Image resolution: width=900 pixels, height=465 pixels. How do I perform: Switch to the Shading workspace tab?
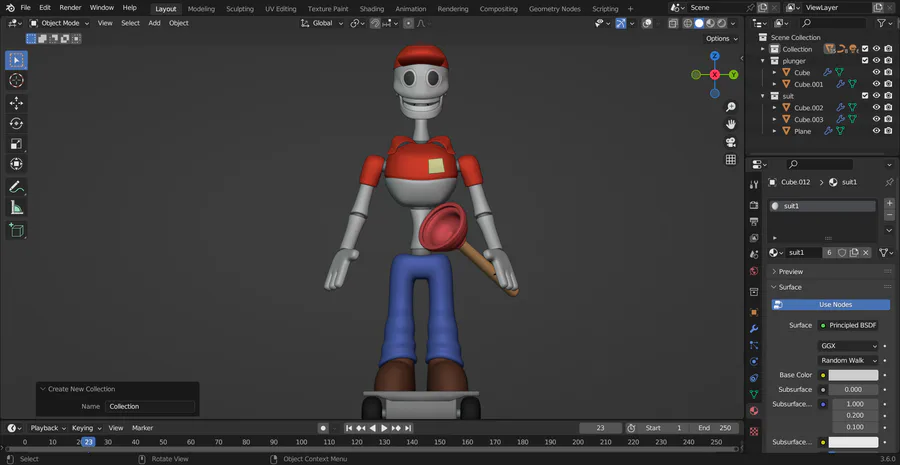(x=372, y=9)
